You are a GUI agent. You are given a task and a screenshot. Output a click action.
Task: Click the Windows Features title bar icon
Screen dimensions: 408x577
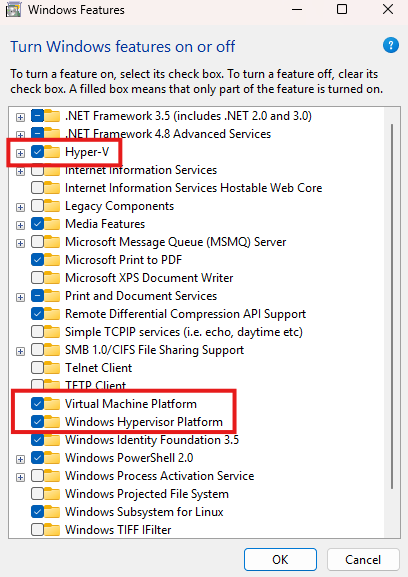13,10
